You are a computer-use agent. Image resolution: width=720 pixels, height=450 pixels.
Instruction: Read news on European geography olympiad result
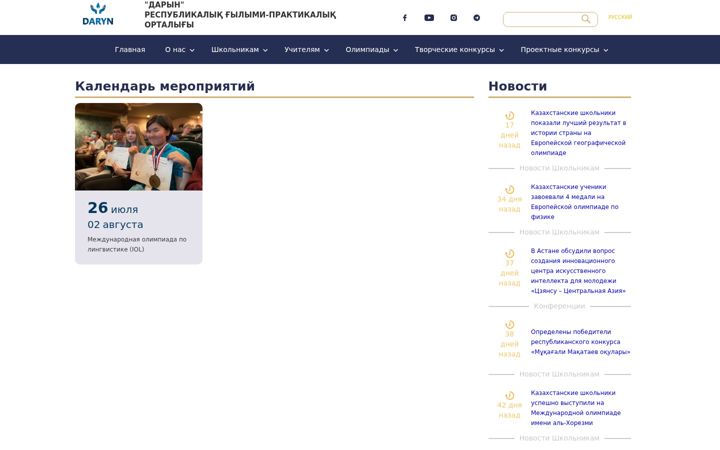pyautogui.click(x=578, y=133)
